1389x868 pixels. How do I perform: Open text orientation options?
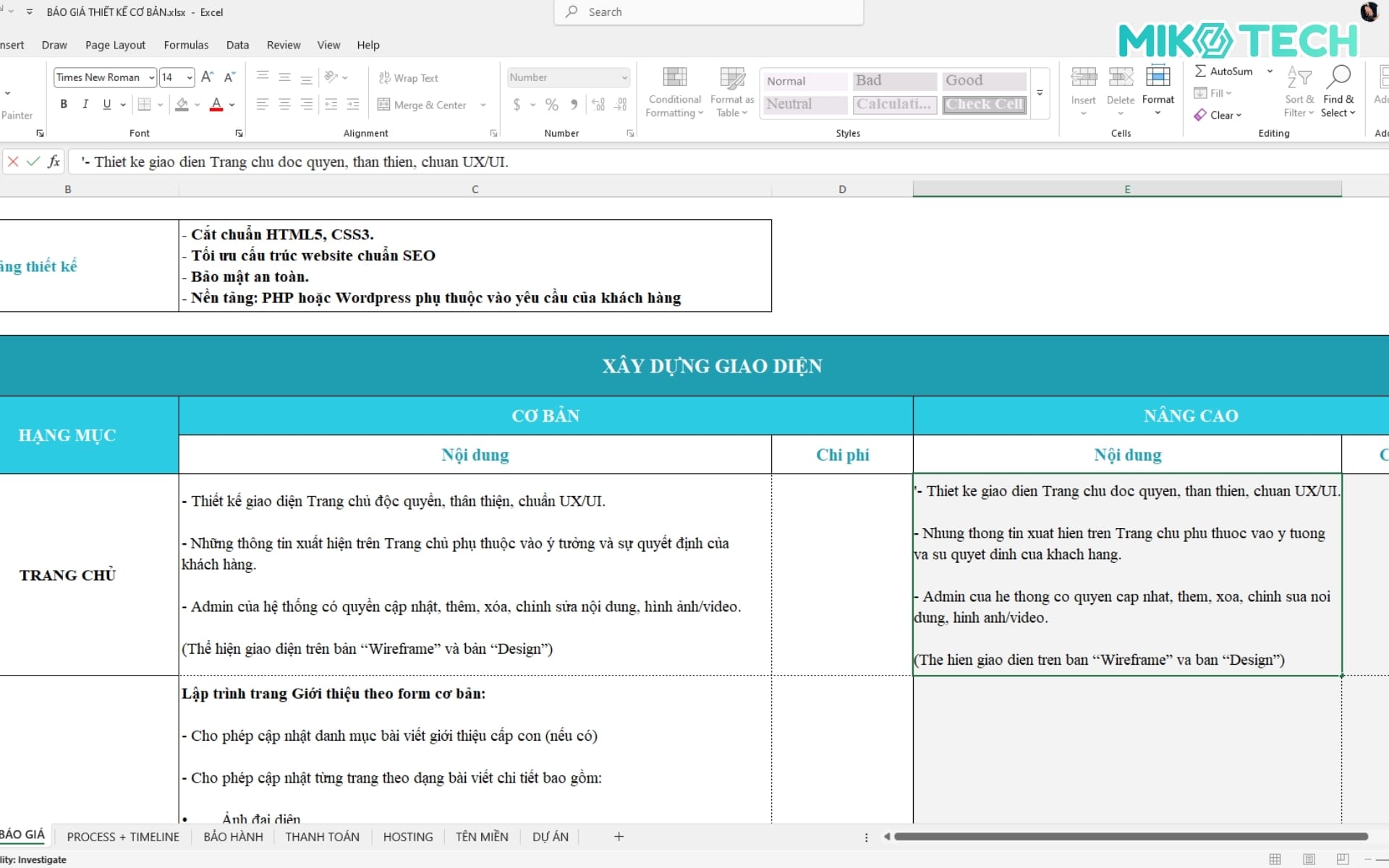(336, 77)
